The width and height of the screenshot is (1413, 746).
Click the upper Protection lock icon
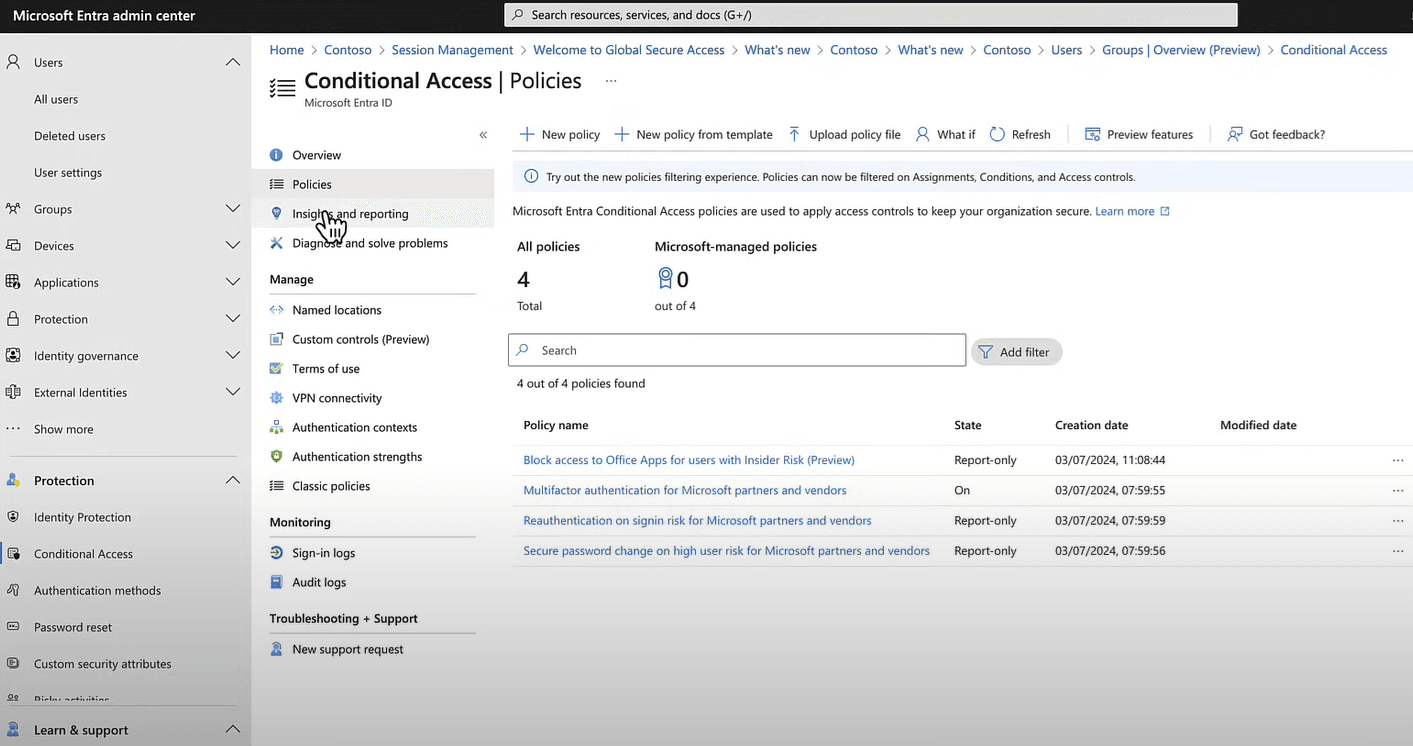(13, 319)
